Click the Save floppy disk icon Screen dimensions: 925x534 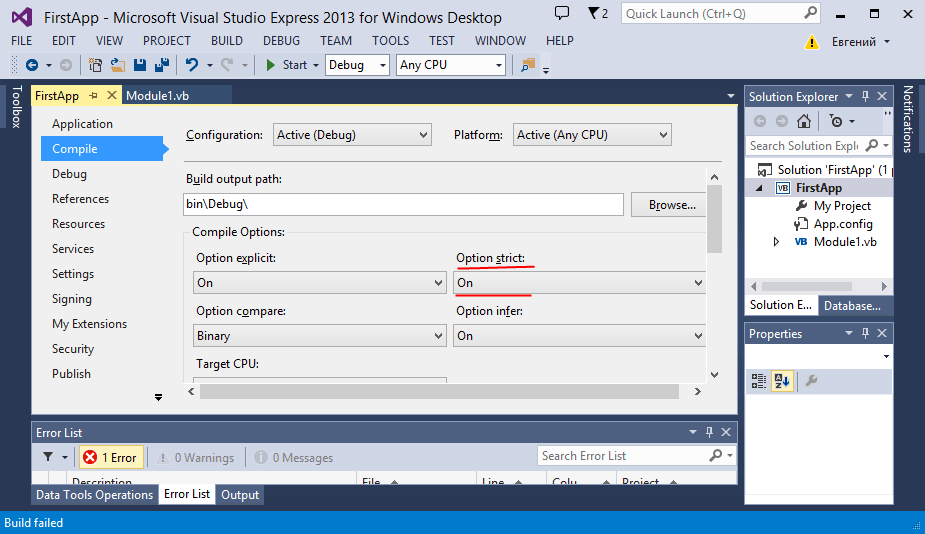pos(140,65)
